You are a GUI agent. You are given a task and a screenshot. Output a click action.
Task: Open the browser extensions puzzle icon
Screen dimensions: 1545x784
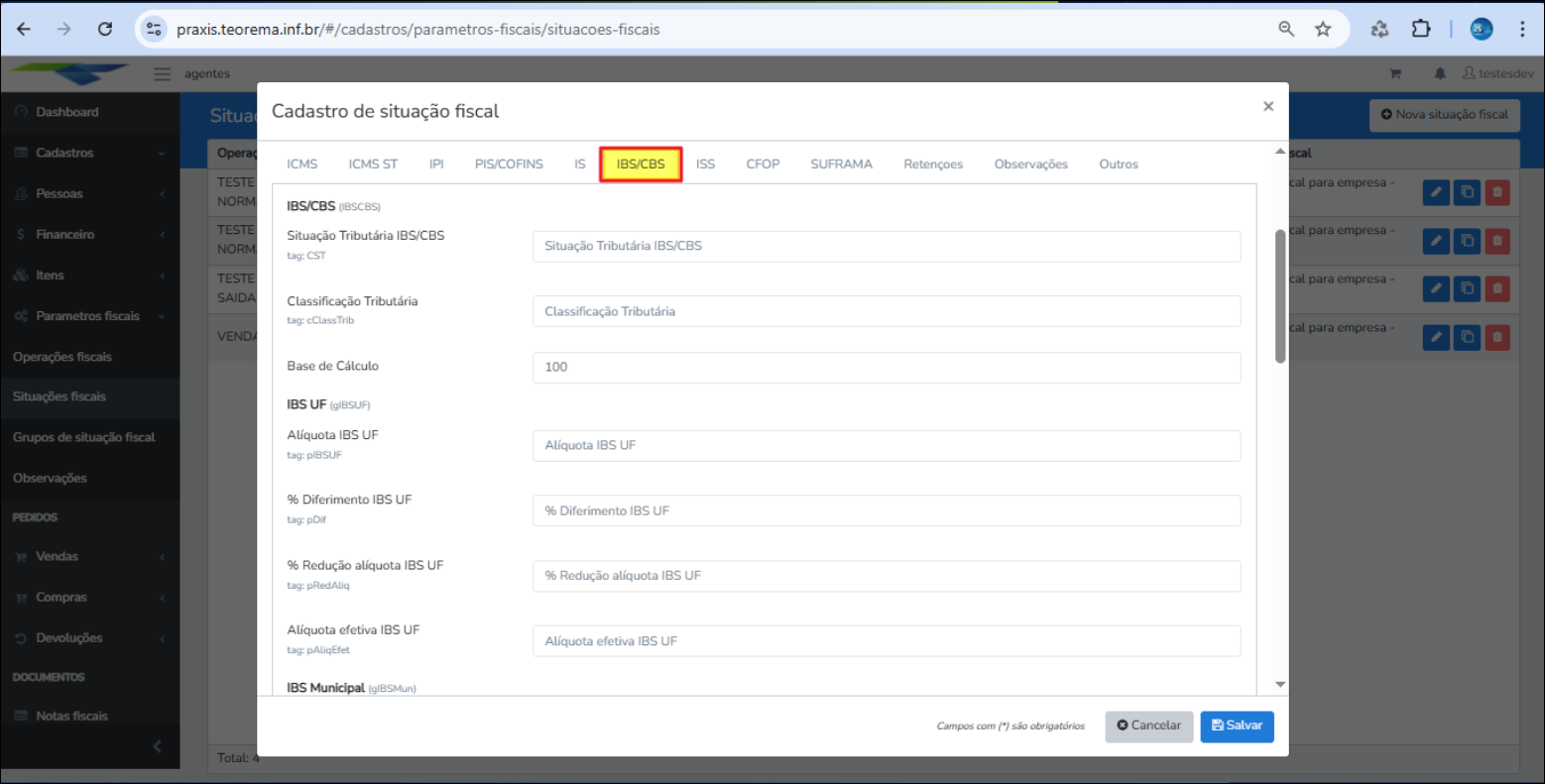pos(1421,29)
